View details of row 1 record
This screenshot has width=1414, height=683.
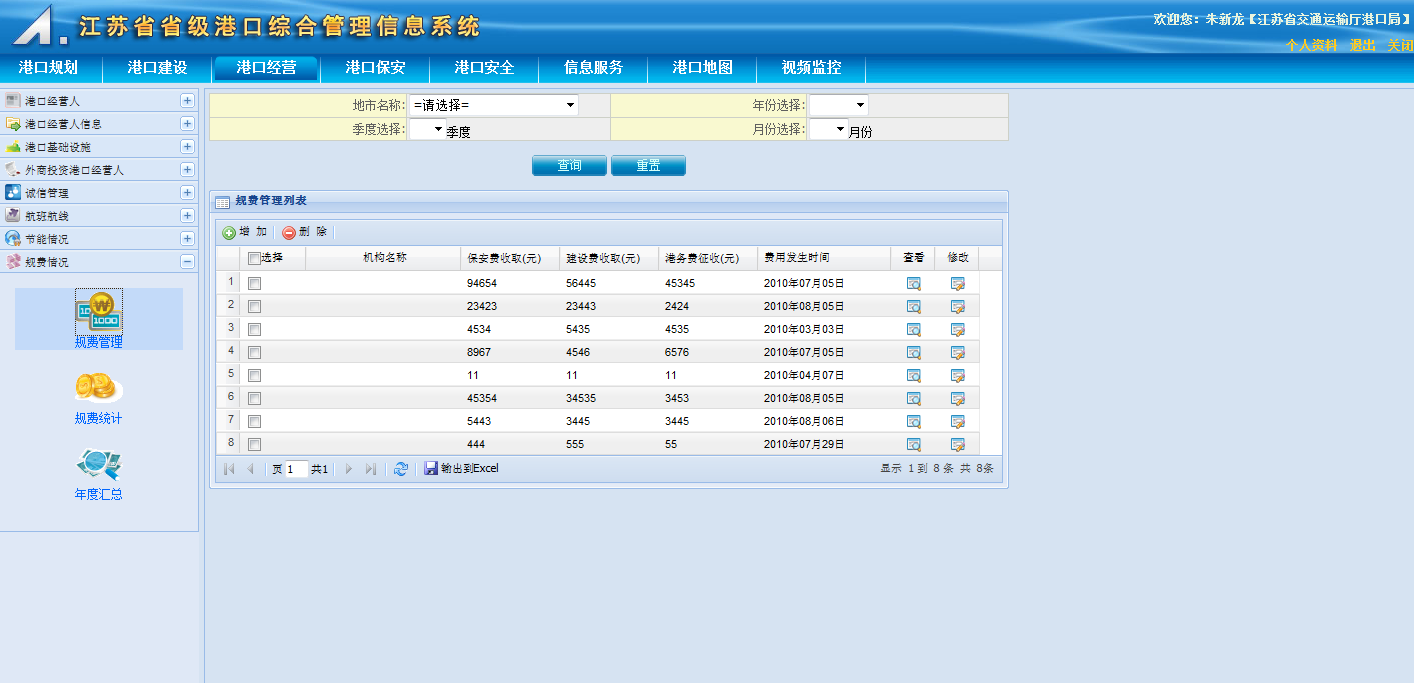[x=913, y=284]
